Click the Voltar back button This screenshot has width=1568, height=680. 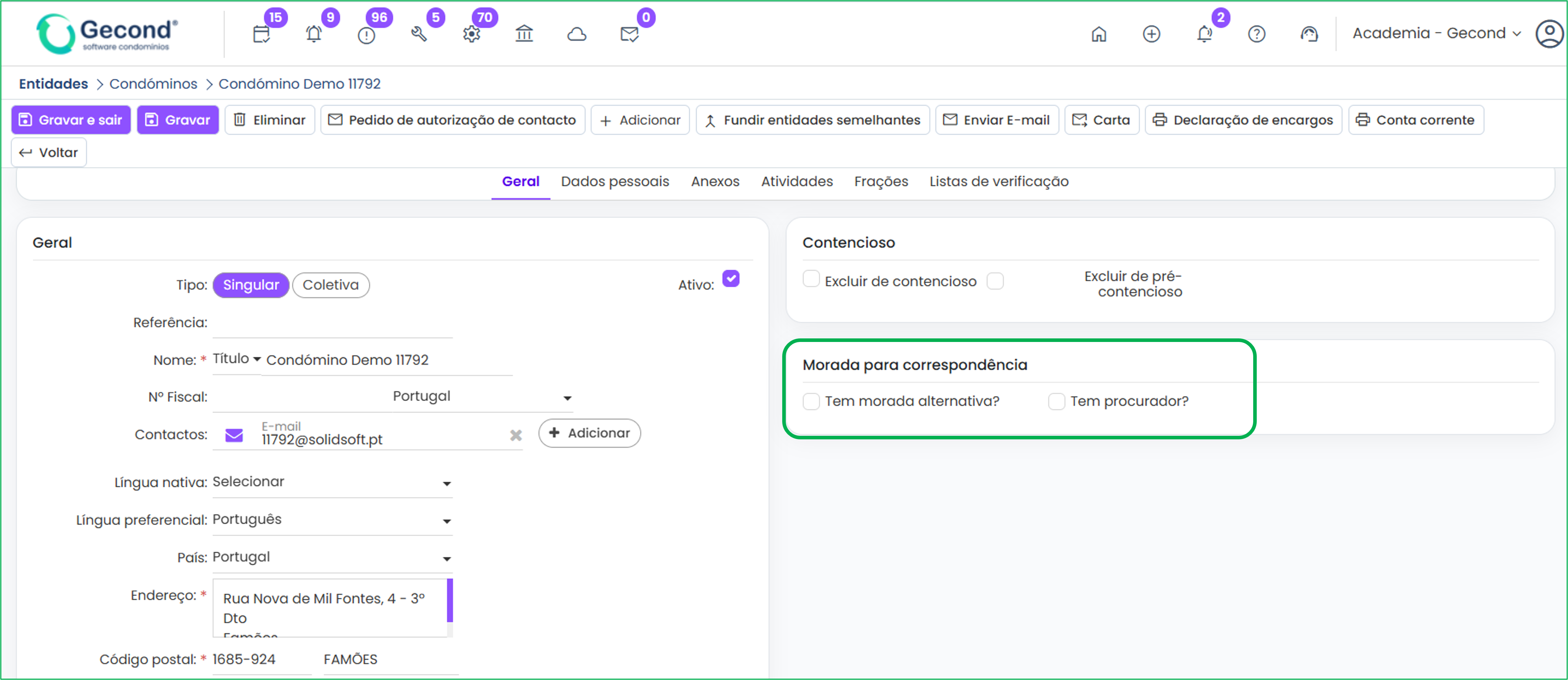[49, 152]
